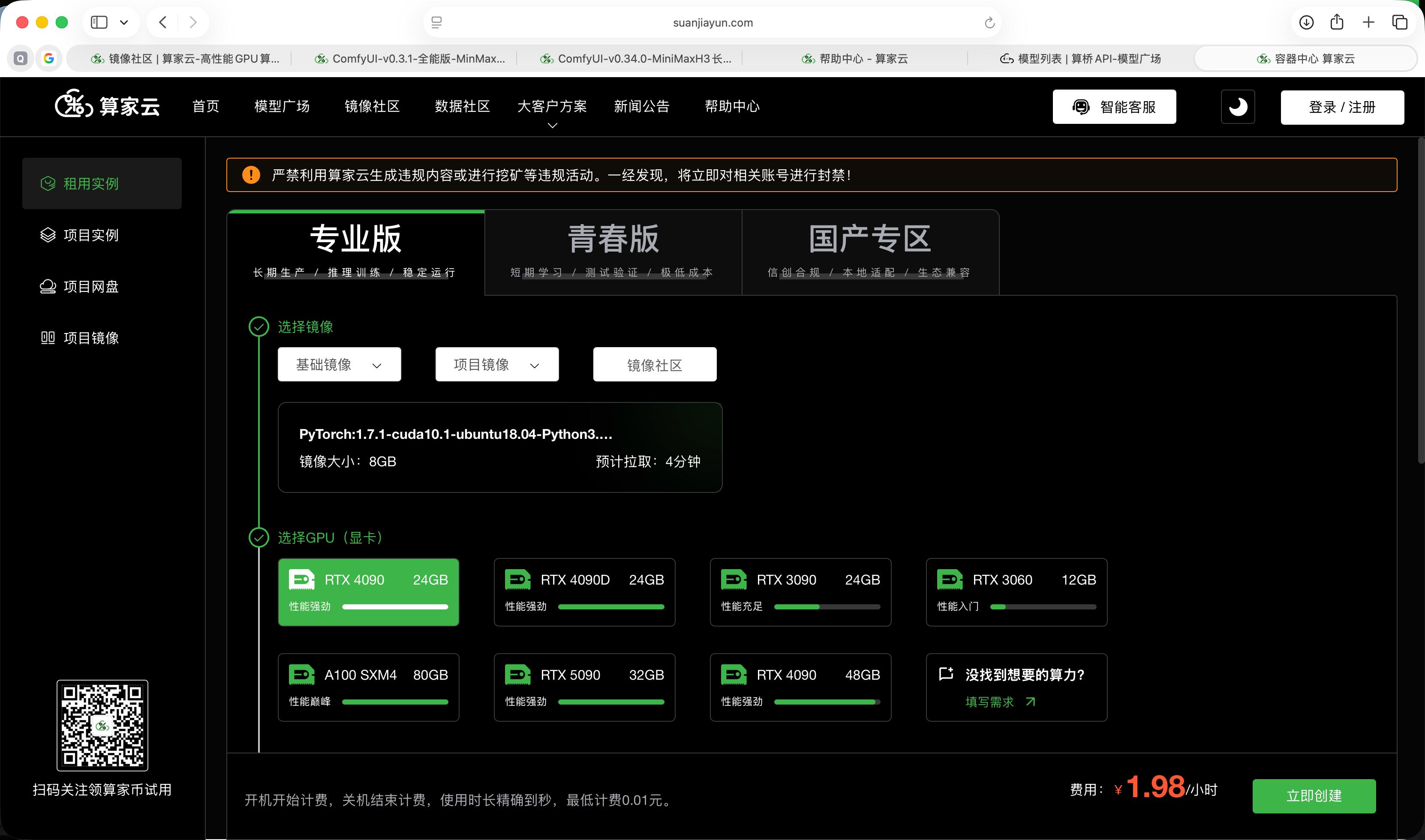Open sidebar options chevron dropdown
The width and height of the screenshot is (1425, 840).
click(x=124, y=23)
